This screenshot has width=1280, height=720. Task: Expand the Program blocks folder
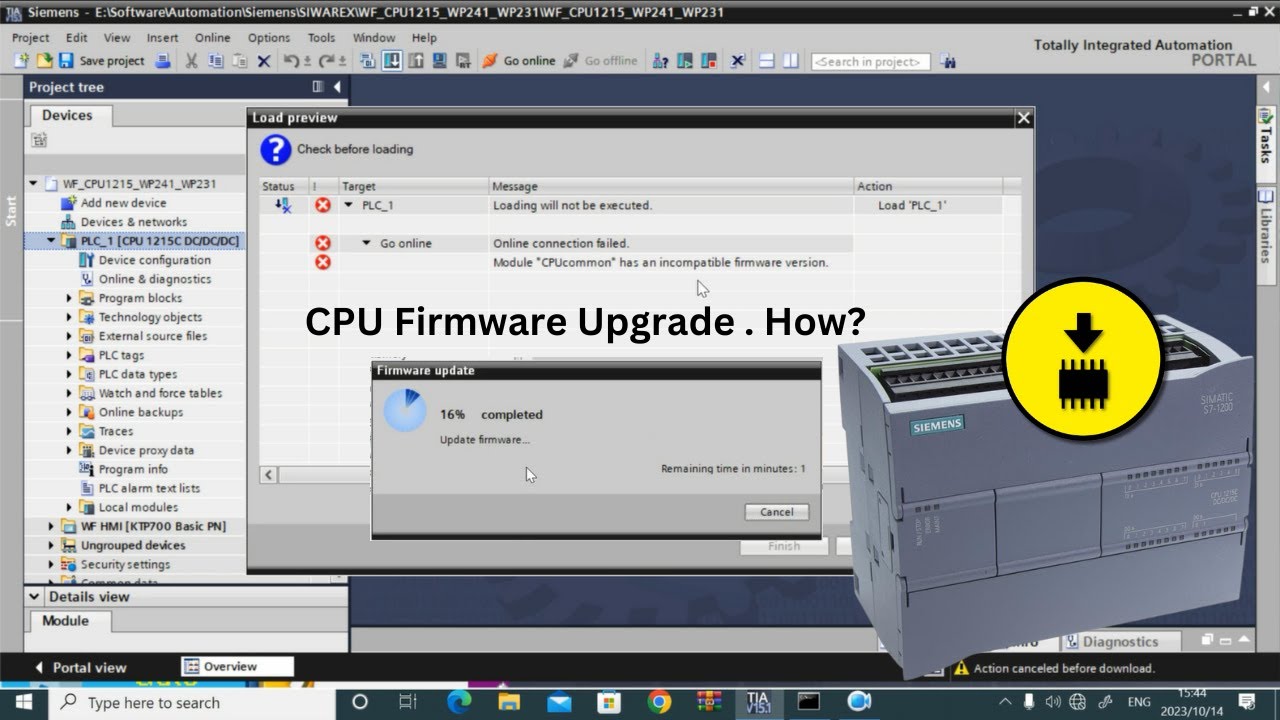[70, 298]
